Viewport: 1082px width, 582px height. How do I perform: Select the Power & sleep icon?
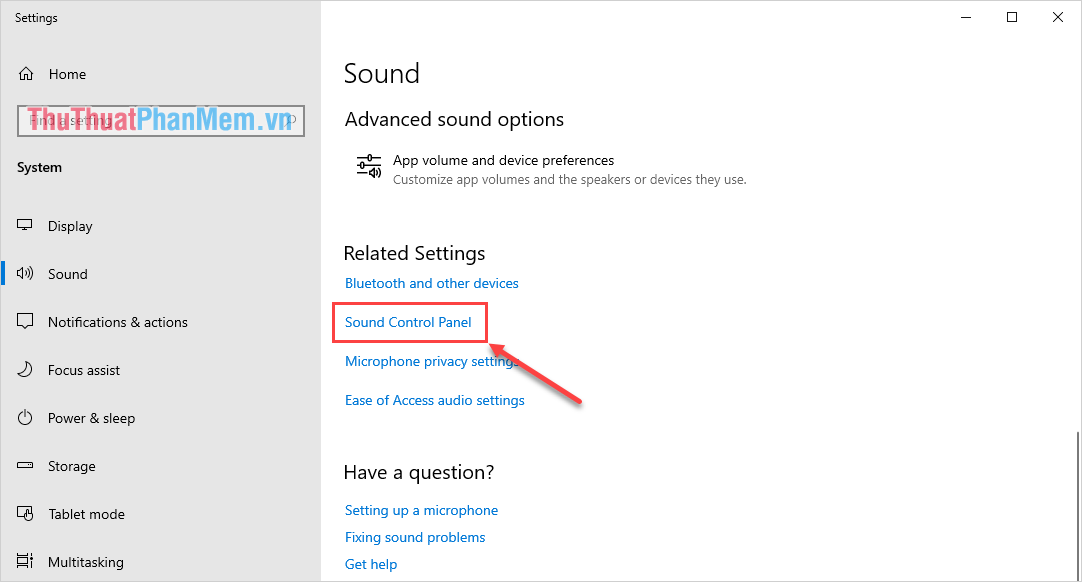point(24,417)
